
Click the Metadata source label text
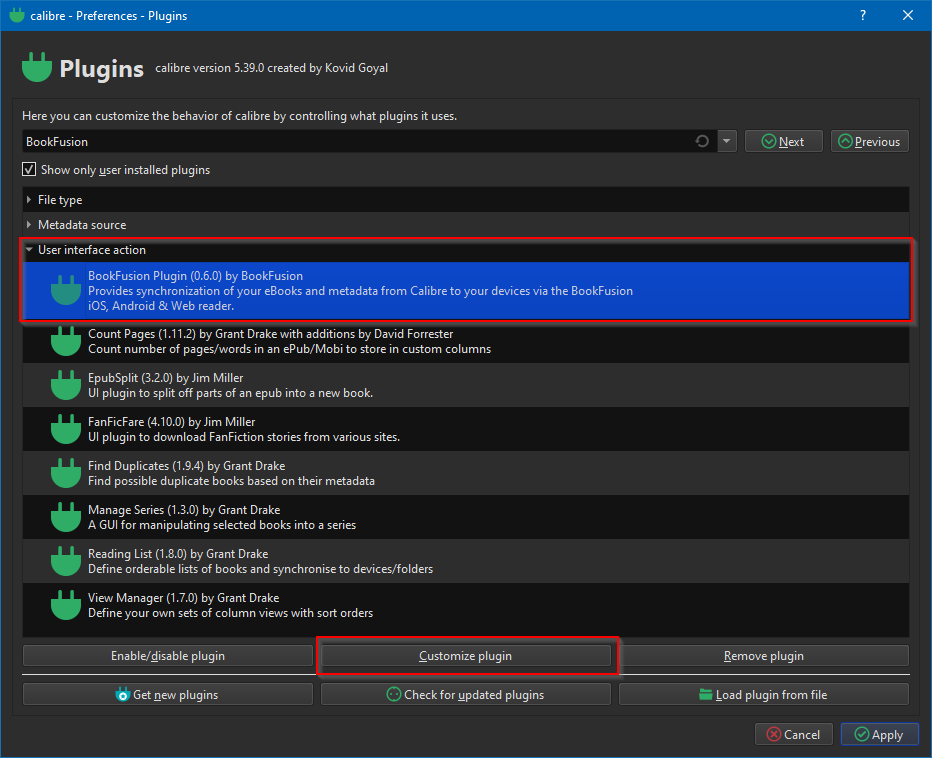tap(82, 225)
